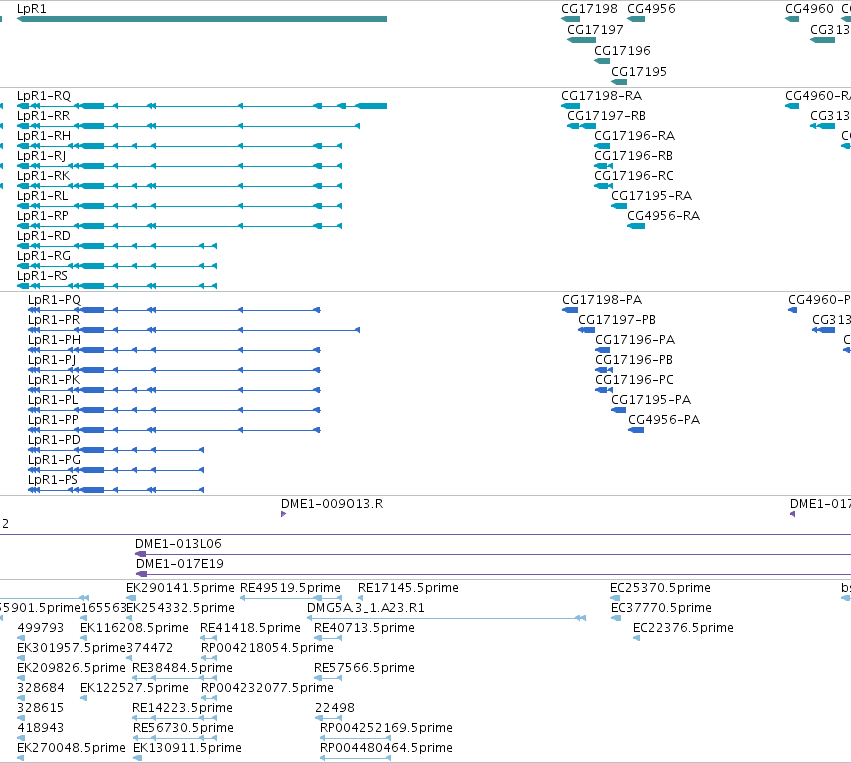Click protein LpR1-PD
The width and height of the screenshot is (851, 763).
pyautogui.click(x=116, y=450)
